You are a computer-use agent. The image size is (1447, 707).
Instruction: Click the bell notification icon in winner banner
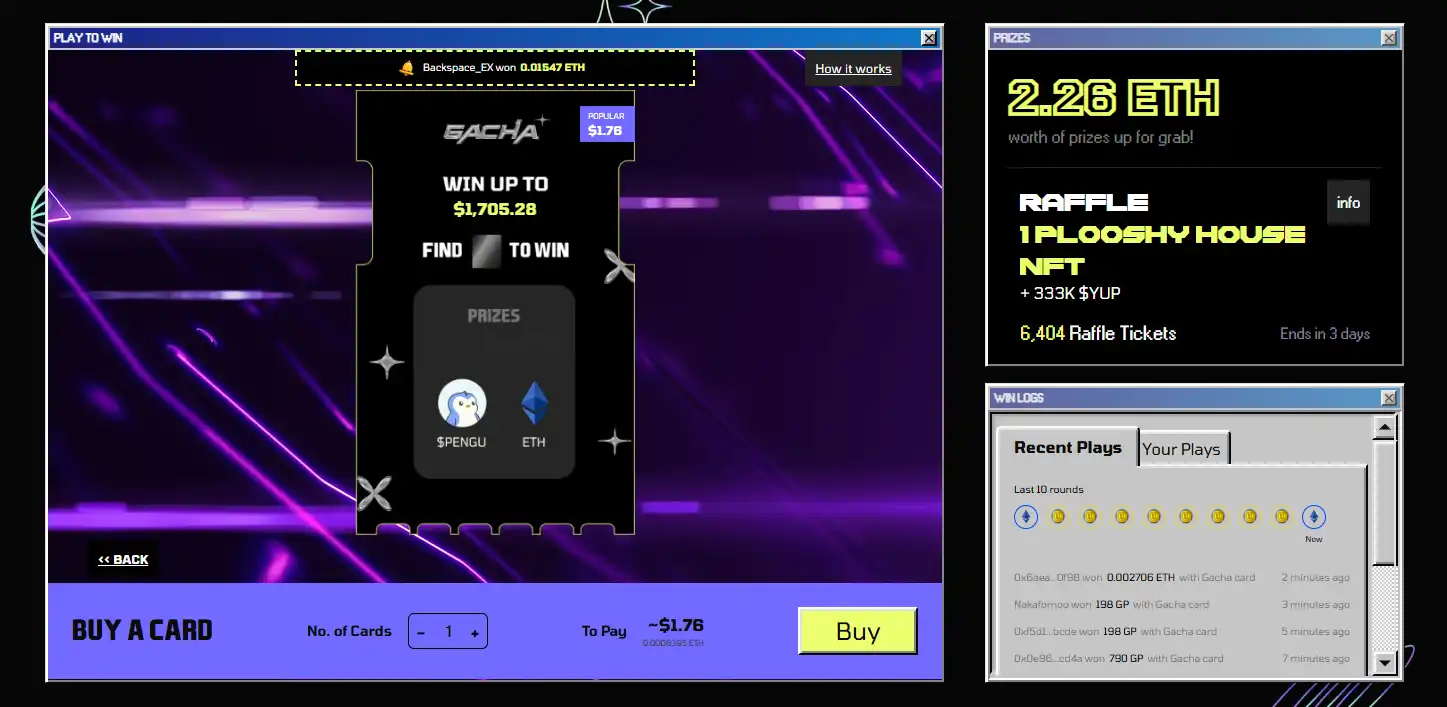[407, 68]
